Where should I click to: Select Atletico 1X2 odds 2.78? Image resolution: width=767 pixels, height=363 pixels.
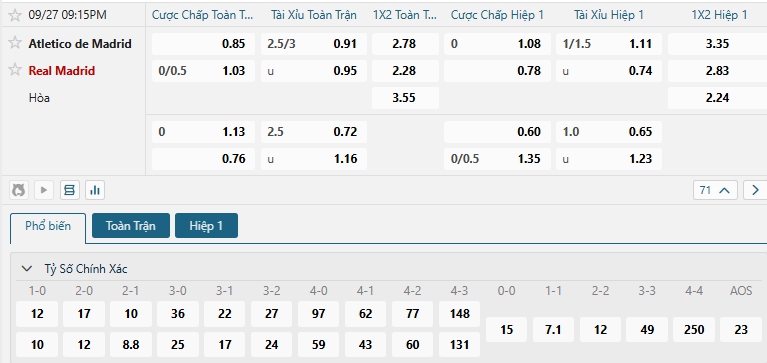pos(405,44)
